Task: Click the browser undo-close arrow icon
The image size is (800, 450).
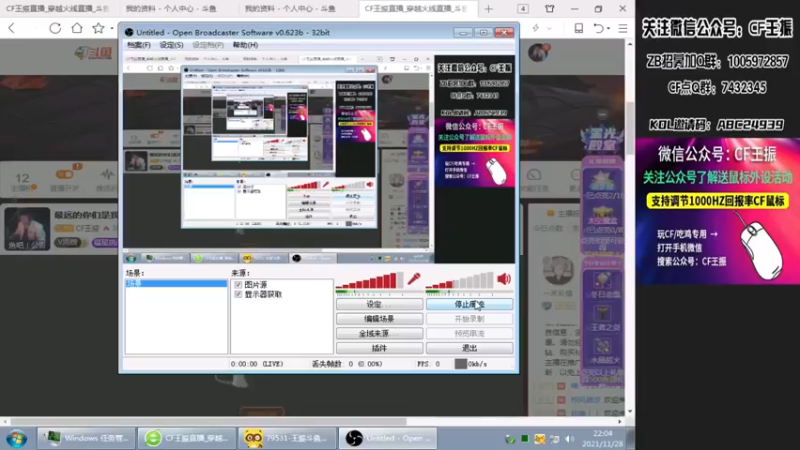Action: (x=598, y=28)
